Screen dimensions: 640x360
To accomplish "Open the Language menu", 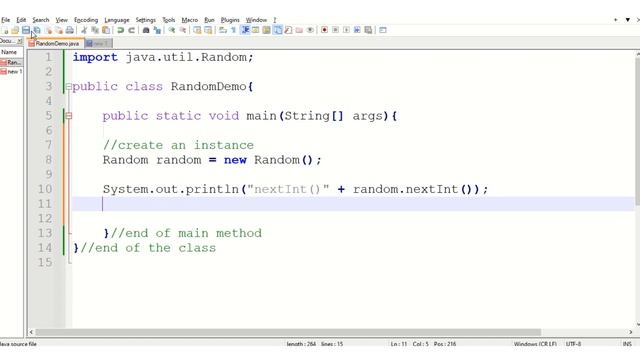I will click(x=117, y=20).
